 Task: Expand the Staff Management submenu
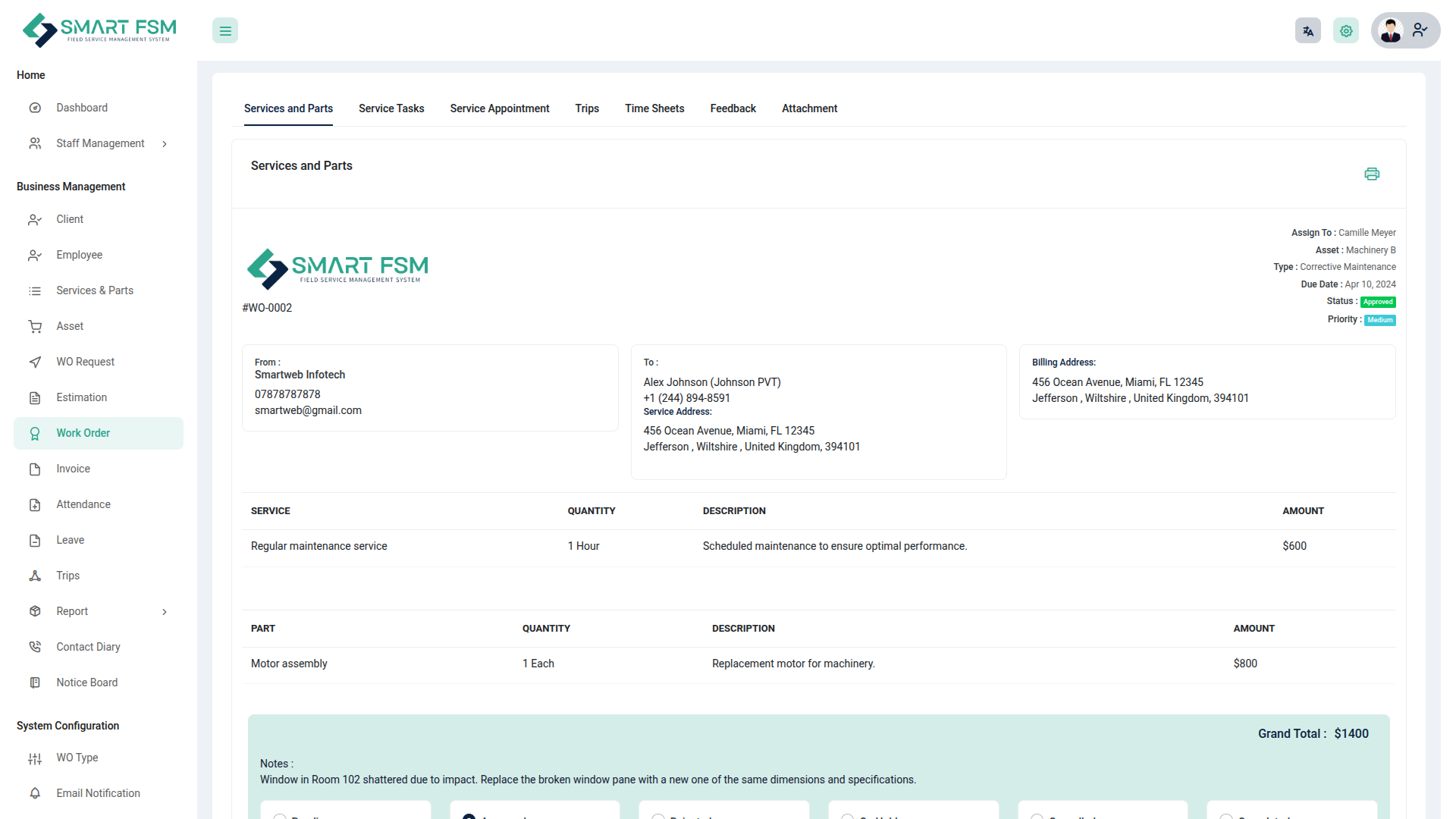coord(165,144)
